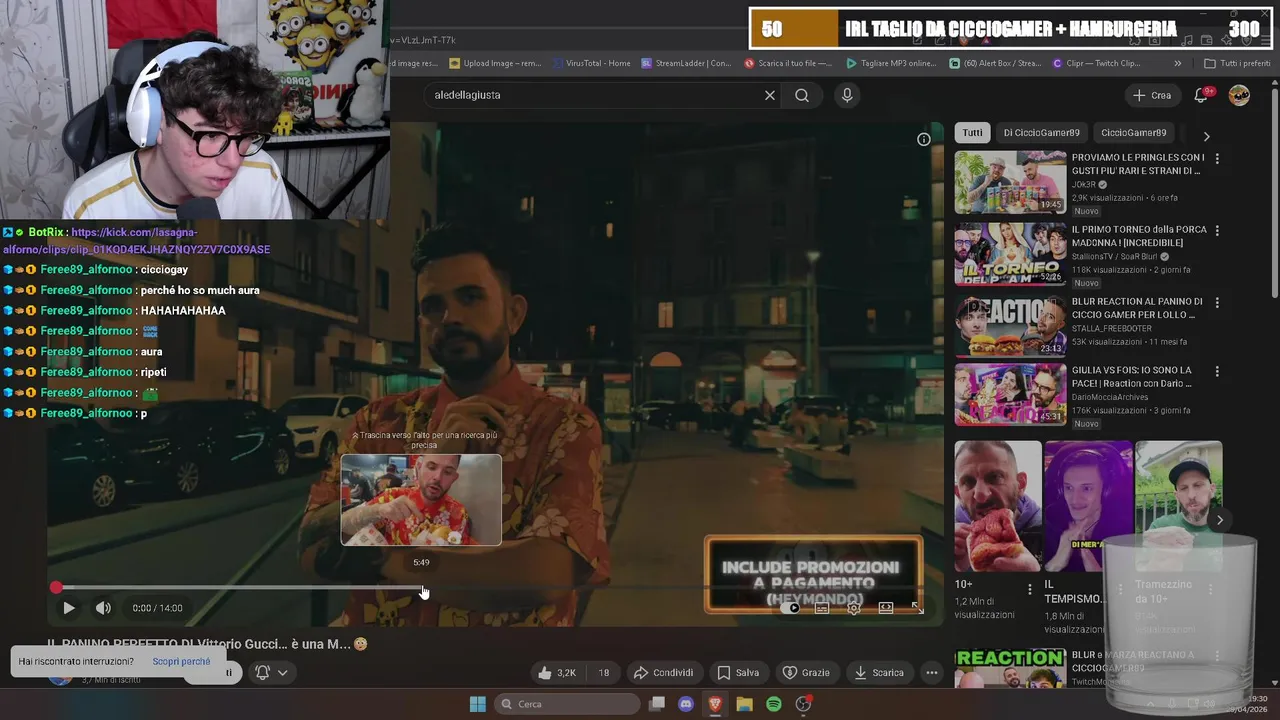Click the Grazie button
The width and height of the screenshot is (1280, 720).
(x=806, y=673)
